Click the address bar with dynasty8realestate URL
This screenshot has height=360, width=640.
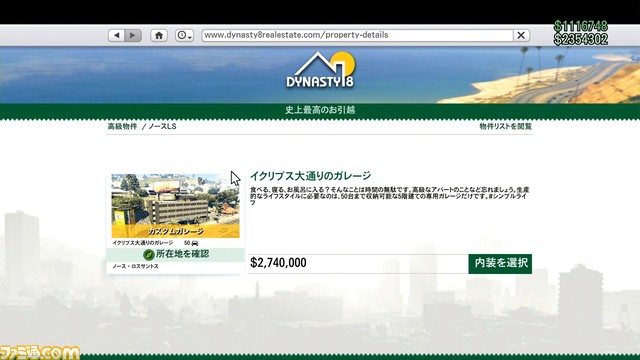point(357,35)
